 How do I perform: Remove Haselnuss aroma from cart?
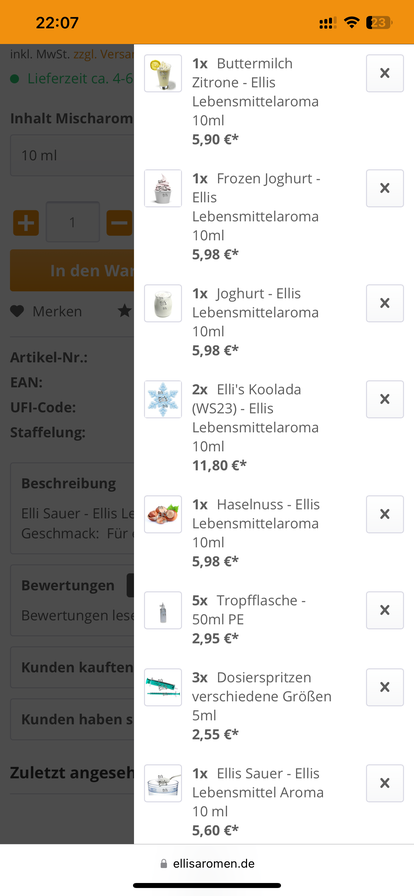pyautogui.click(x=385, y=514)
